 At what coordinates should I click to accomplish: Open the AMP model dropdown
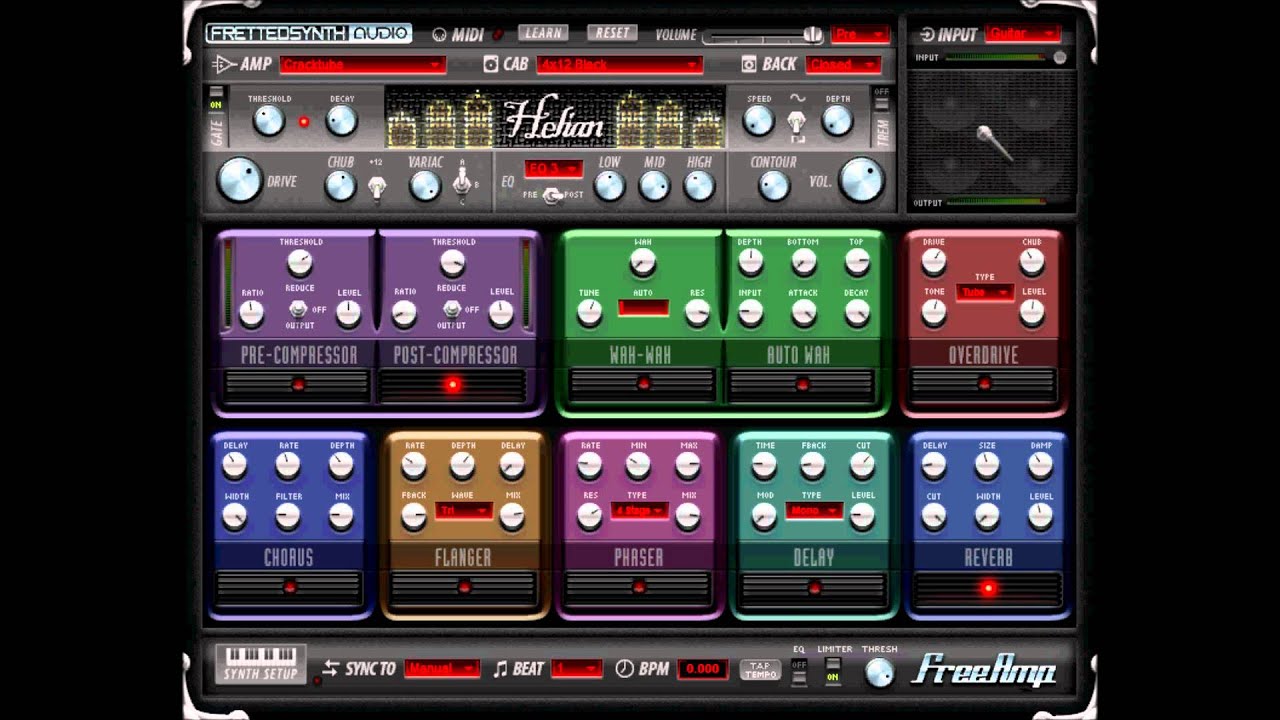tap(363, 65)
